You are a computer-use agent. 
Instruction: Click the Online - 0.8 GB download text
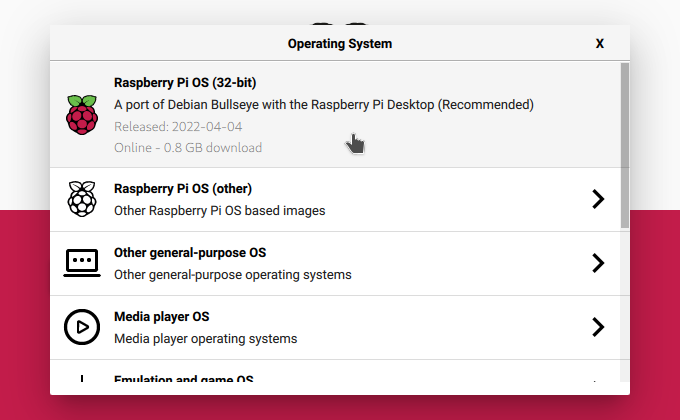click(x=188, y=148)
